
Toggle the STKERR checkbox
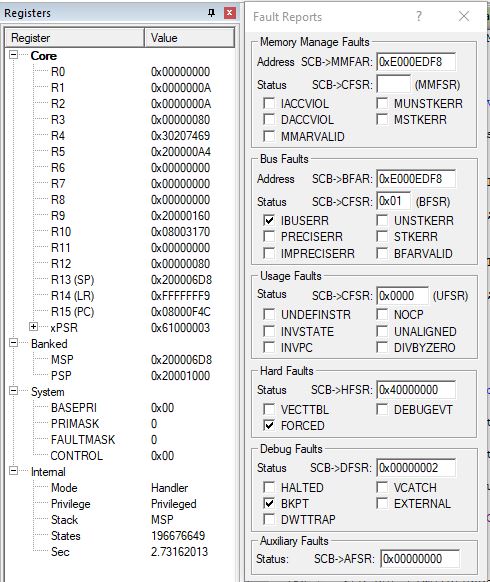[382, 236]
